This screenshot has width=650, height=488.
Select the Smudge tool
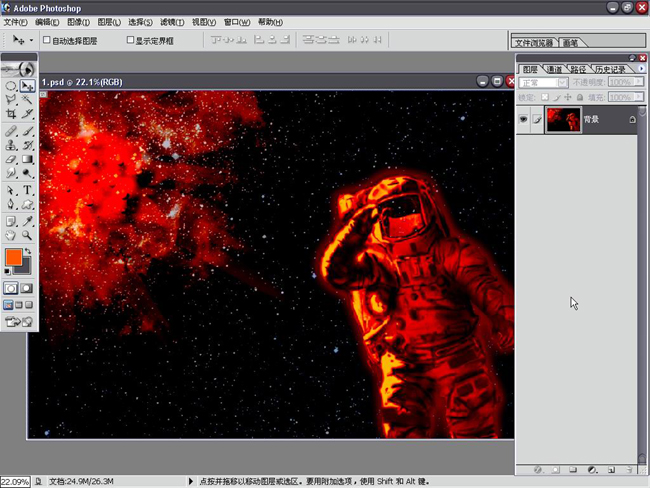click(x=11, y=173)
